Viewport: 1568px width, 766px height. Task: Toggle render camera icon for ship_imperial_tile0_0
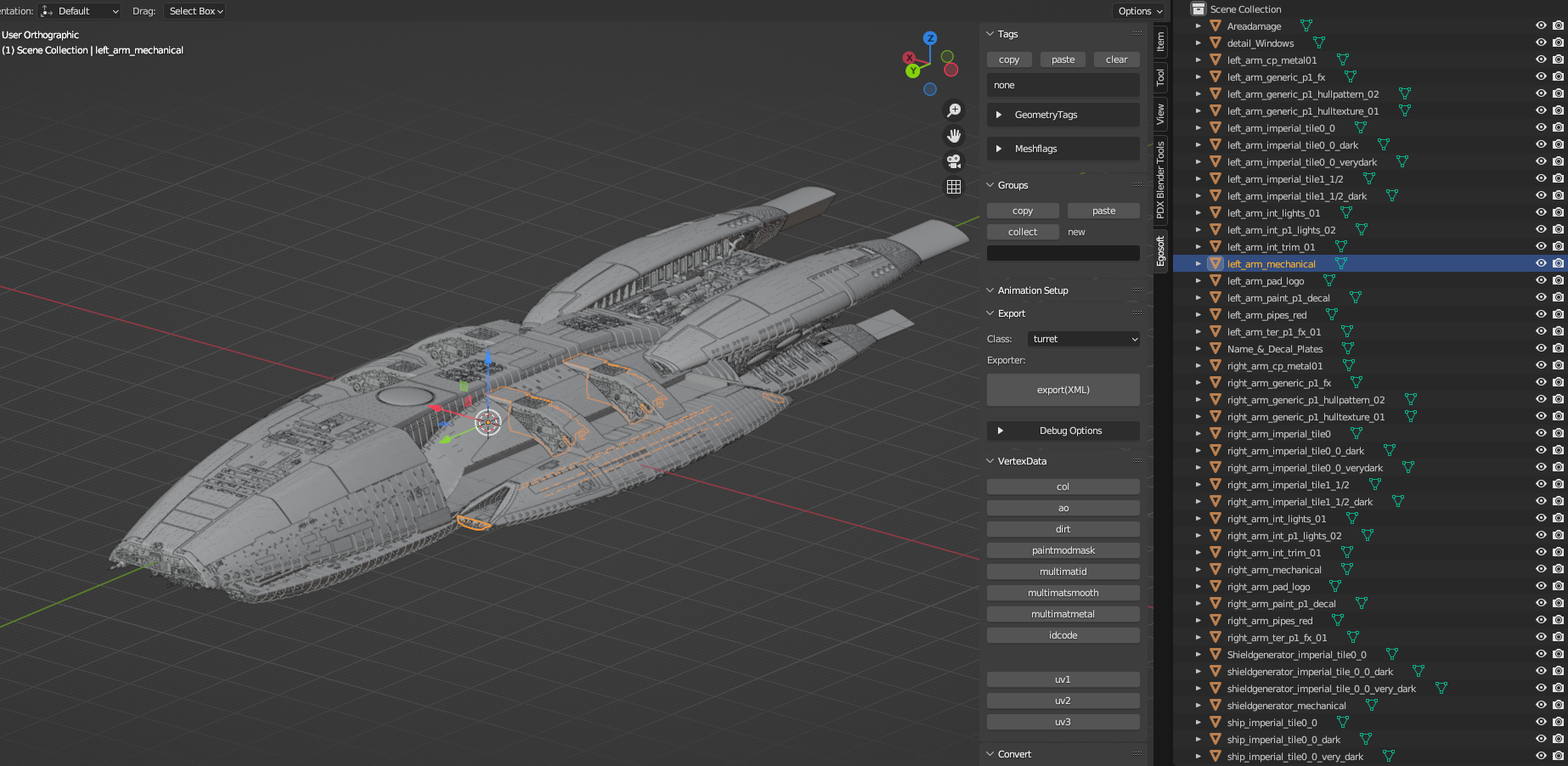1558,722
